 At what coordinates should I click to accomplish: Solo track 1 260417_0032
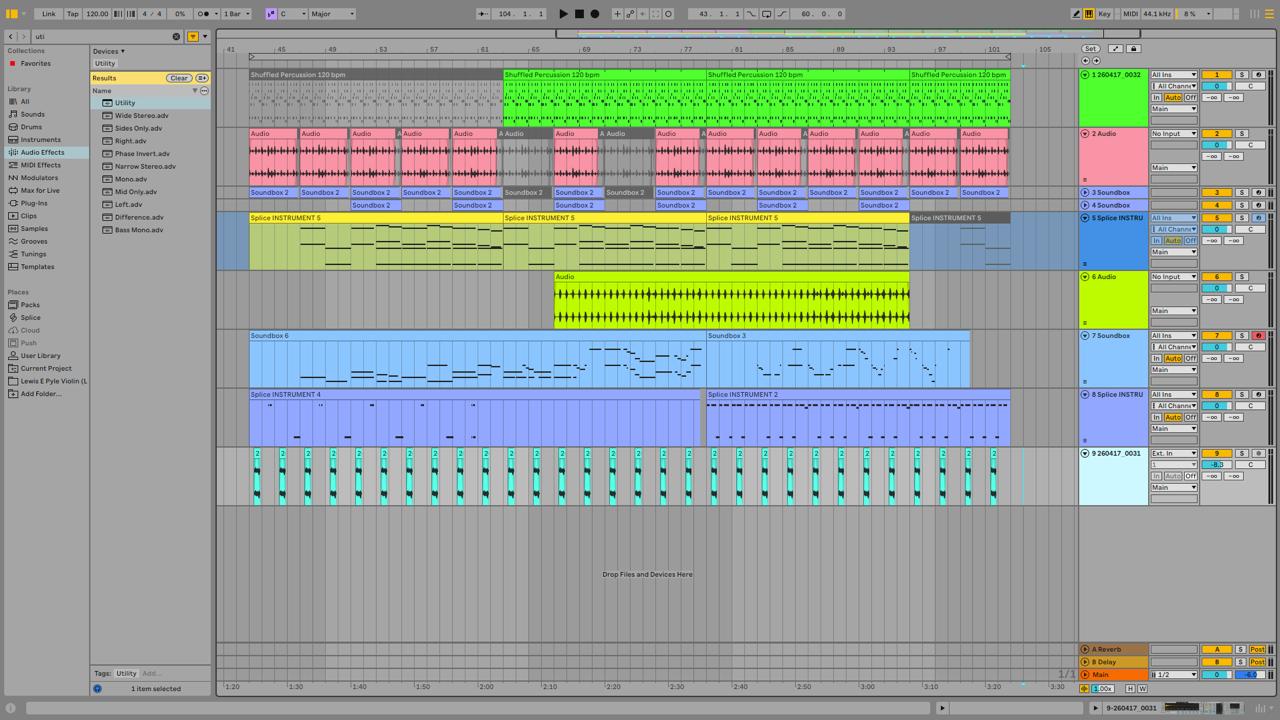click(1242, 75)
